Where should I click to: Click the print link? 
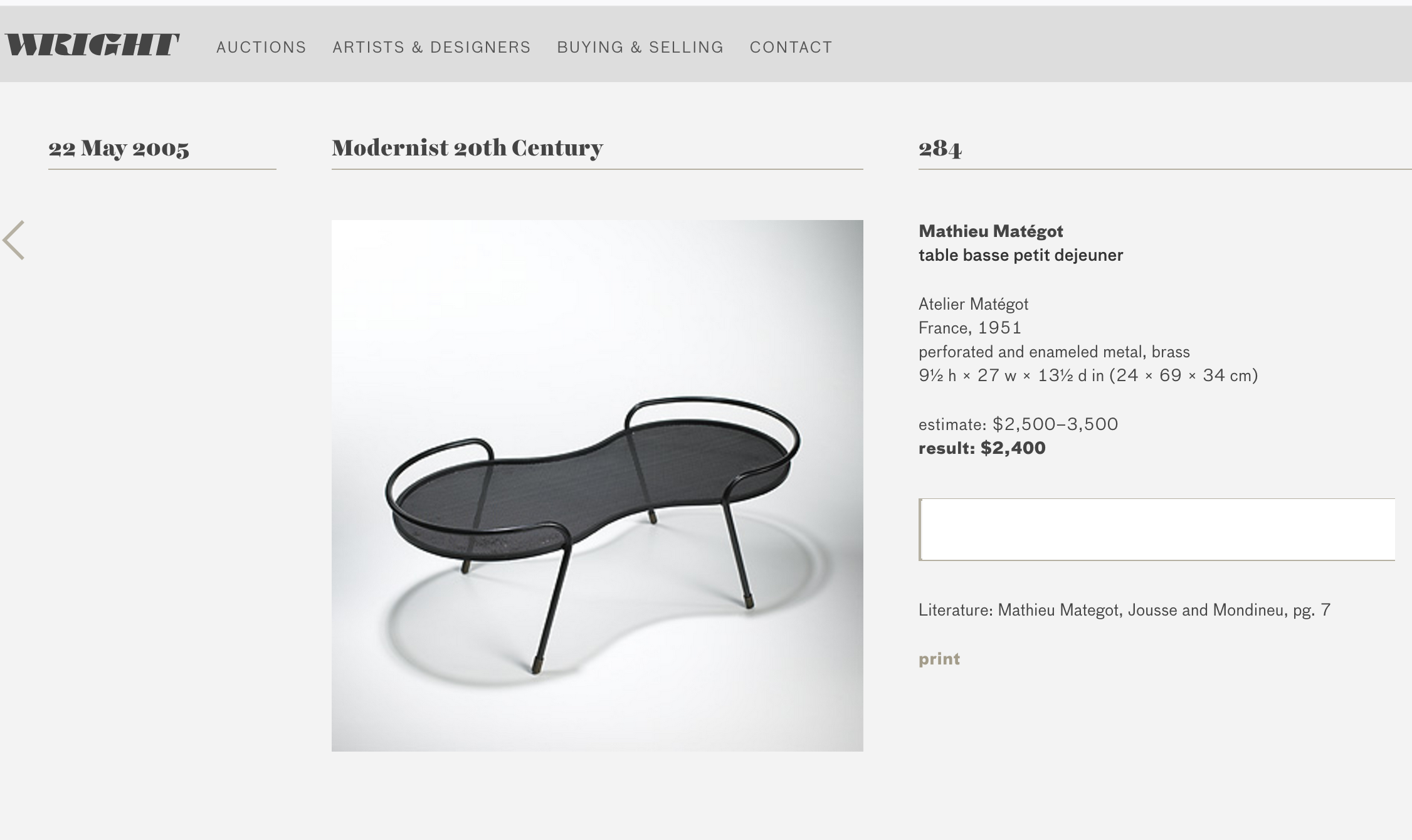pos(939,659)
